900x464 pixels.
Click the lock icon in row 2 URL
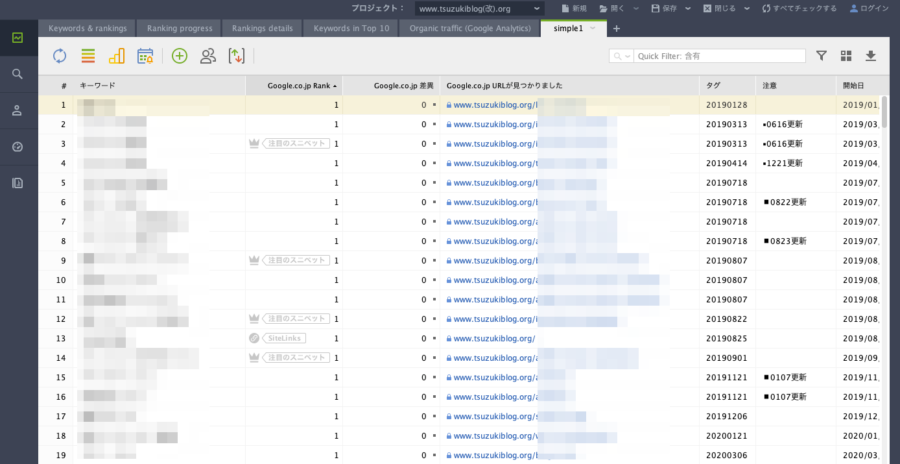tap(449, 124)
